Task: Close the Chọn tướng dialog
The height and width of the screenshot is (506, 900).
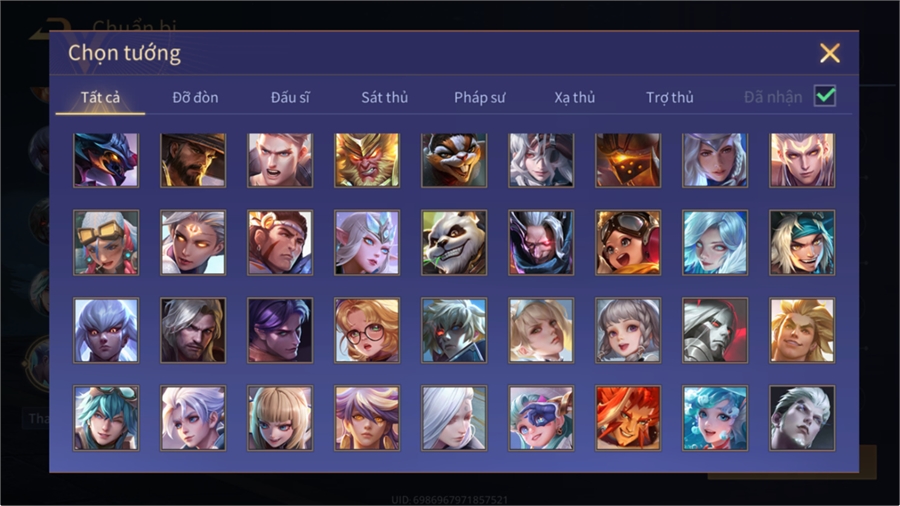Action: pyautogui.click(x=830, y=53)
